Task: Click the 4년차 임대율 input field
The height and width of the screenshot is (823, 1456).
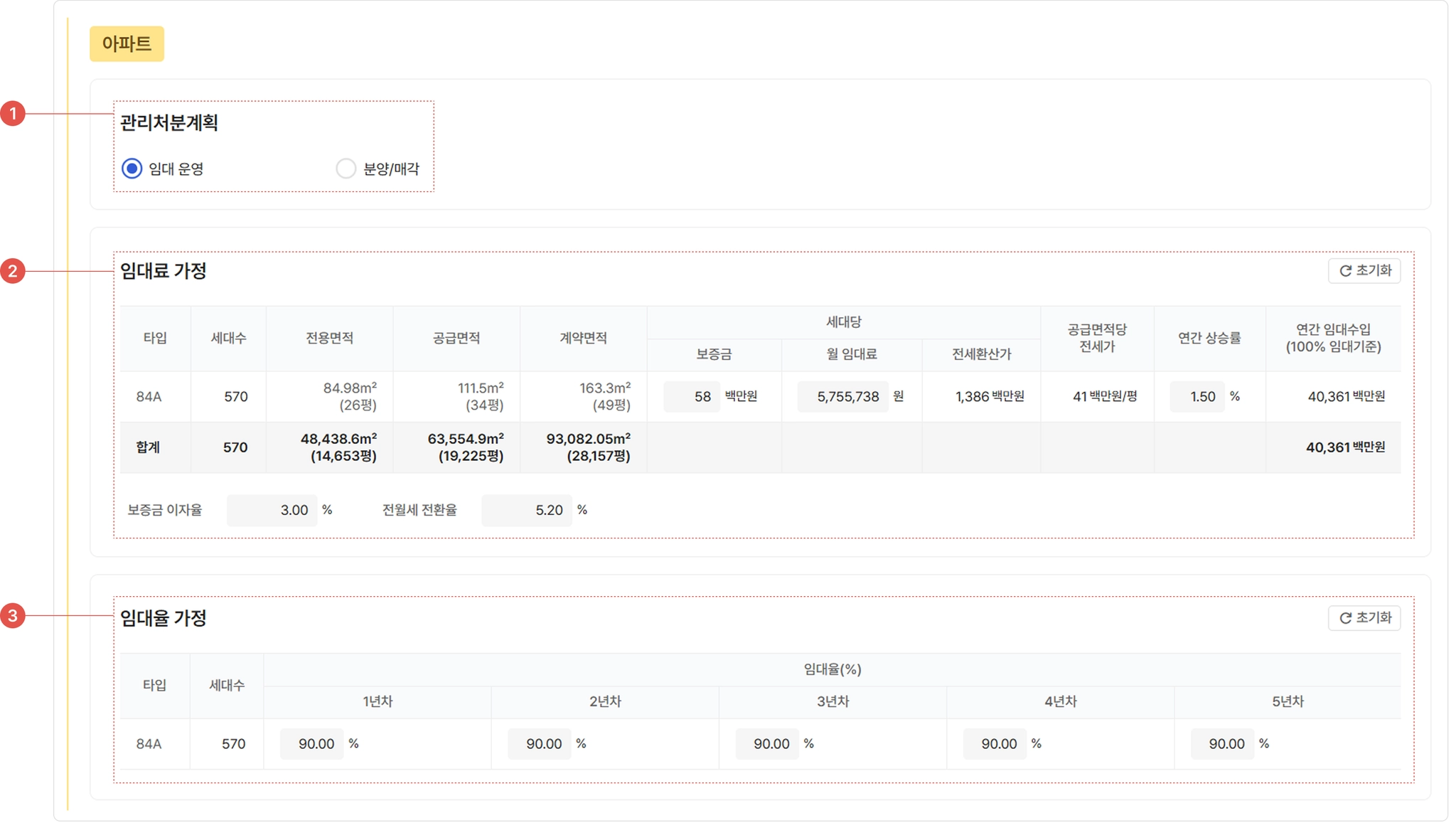Action: 995,743
